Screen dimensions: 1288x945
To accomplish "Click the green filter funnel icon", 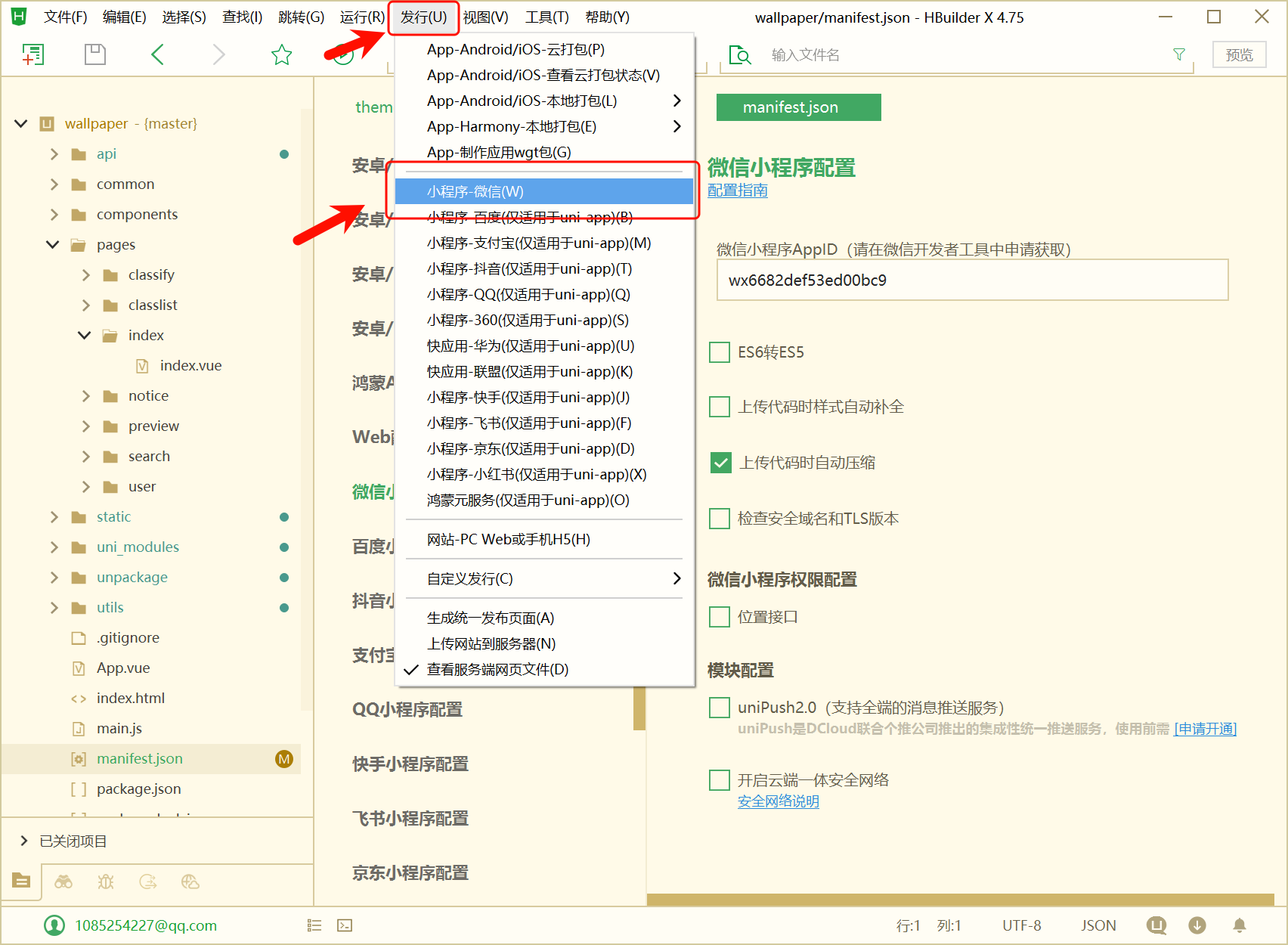I will click(1178, 54).
